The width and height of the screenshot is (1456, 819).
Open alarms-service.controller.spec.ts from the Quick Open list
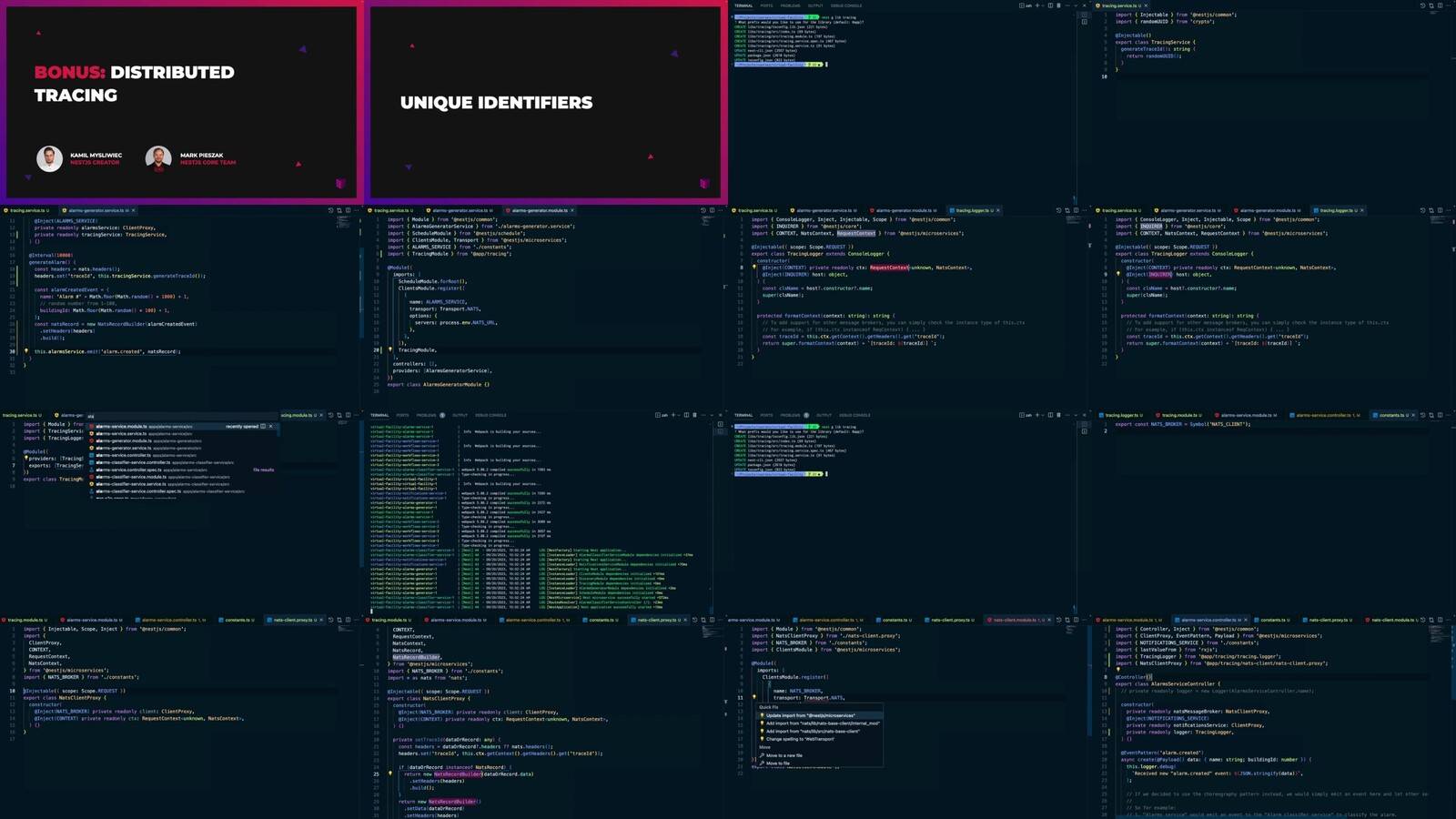click(180, 470)
